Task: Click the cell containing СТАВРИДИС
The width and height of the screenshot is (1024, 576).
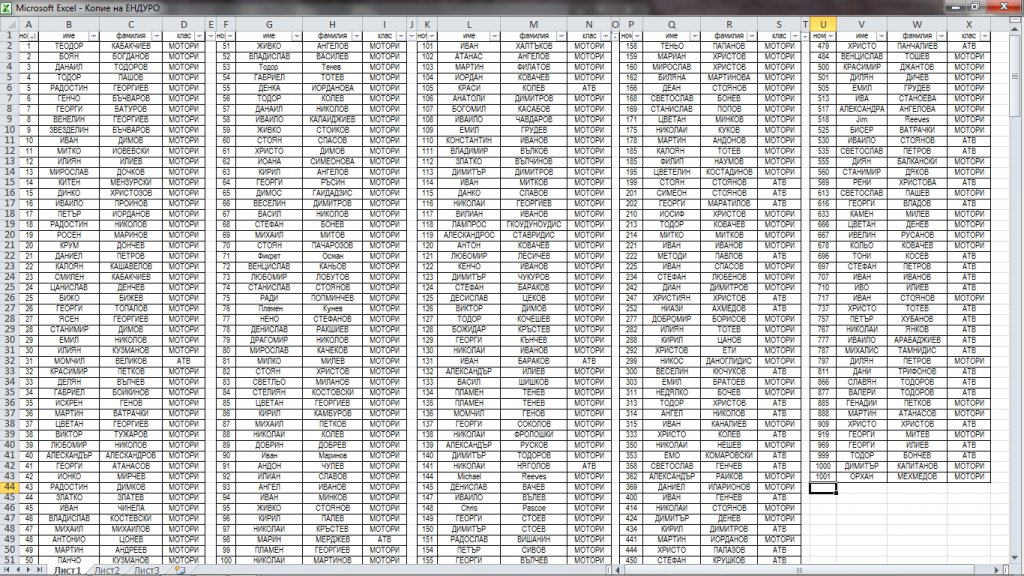Action: tap(534, 234)
